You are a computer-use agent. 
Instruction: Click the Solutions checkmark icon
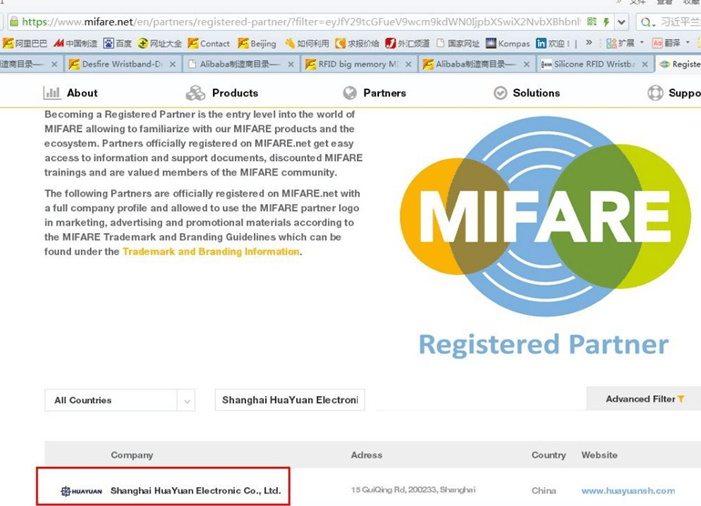coord(500,93)
